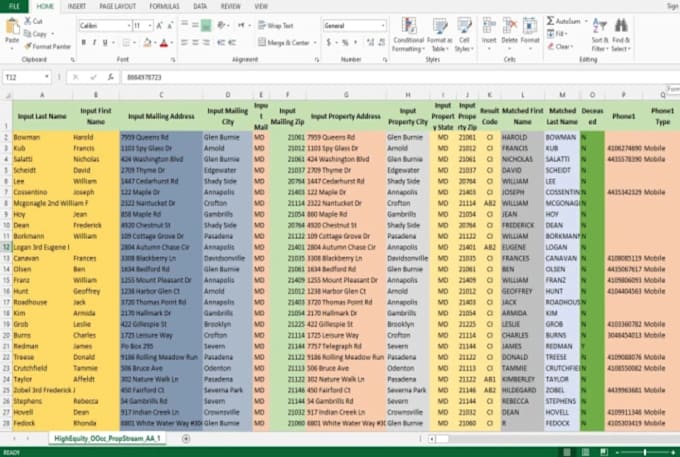Open Sort & Filter menu
This screenshot has width=680, height=457.
(600, 35)
